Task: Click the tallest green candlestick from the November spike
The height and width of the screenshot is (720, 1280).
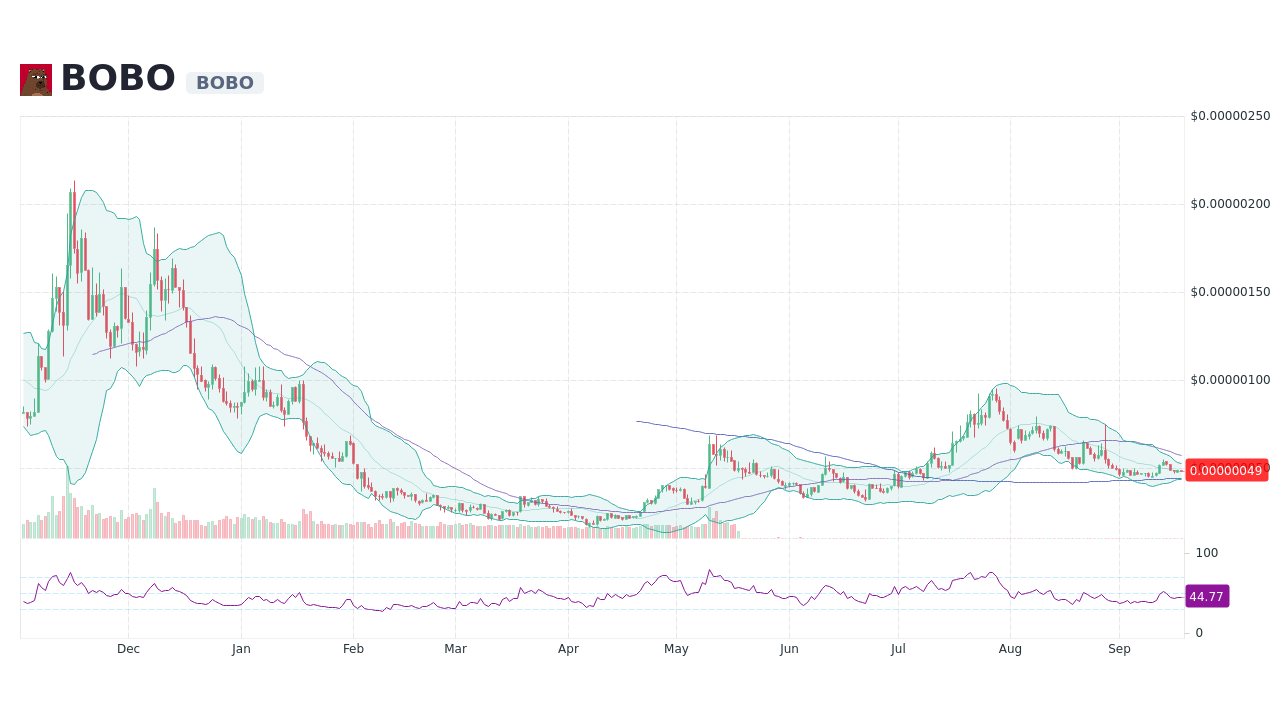Action: point(71,230)
